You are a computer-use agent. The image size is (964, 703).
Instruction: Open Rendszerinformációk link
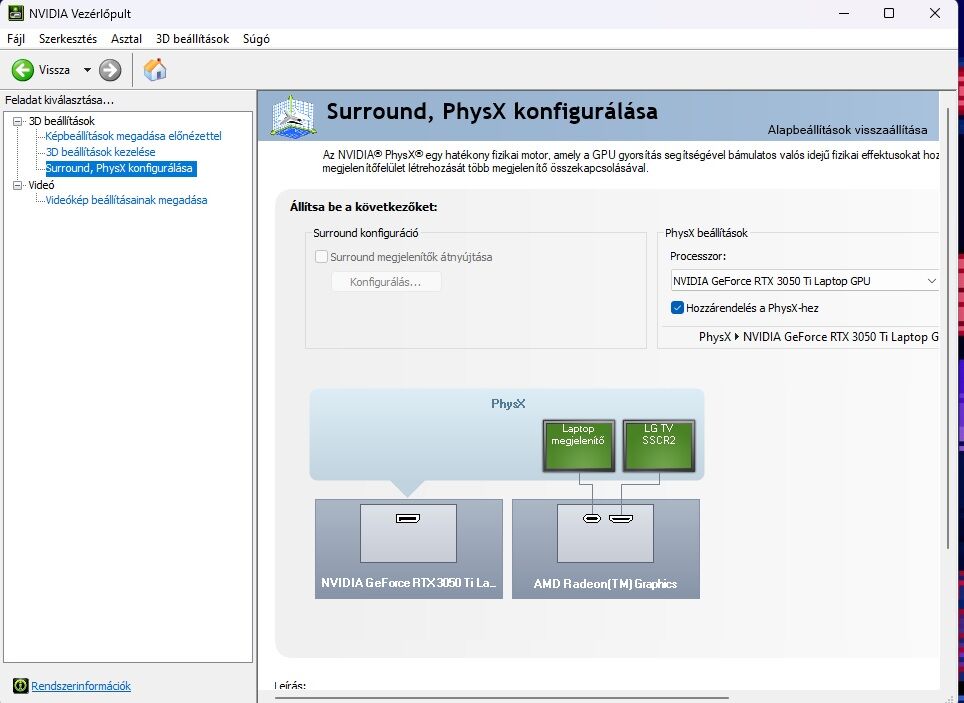pos(81,686)
